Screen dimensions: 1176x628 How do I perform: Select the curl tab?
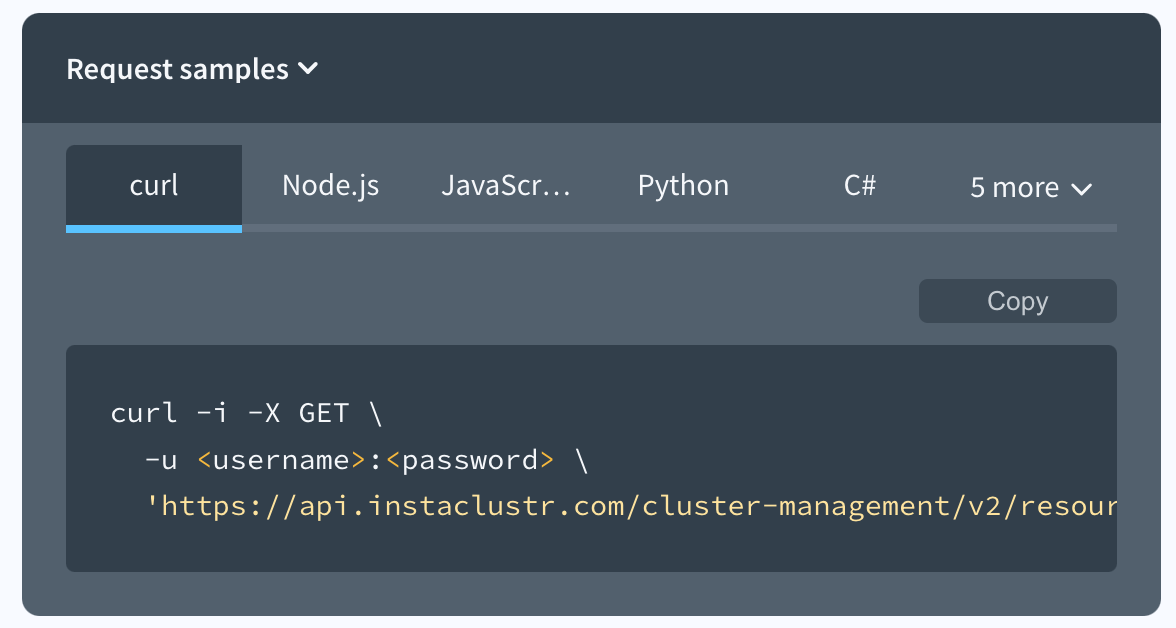[153, 185]
